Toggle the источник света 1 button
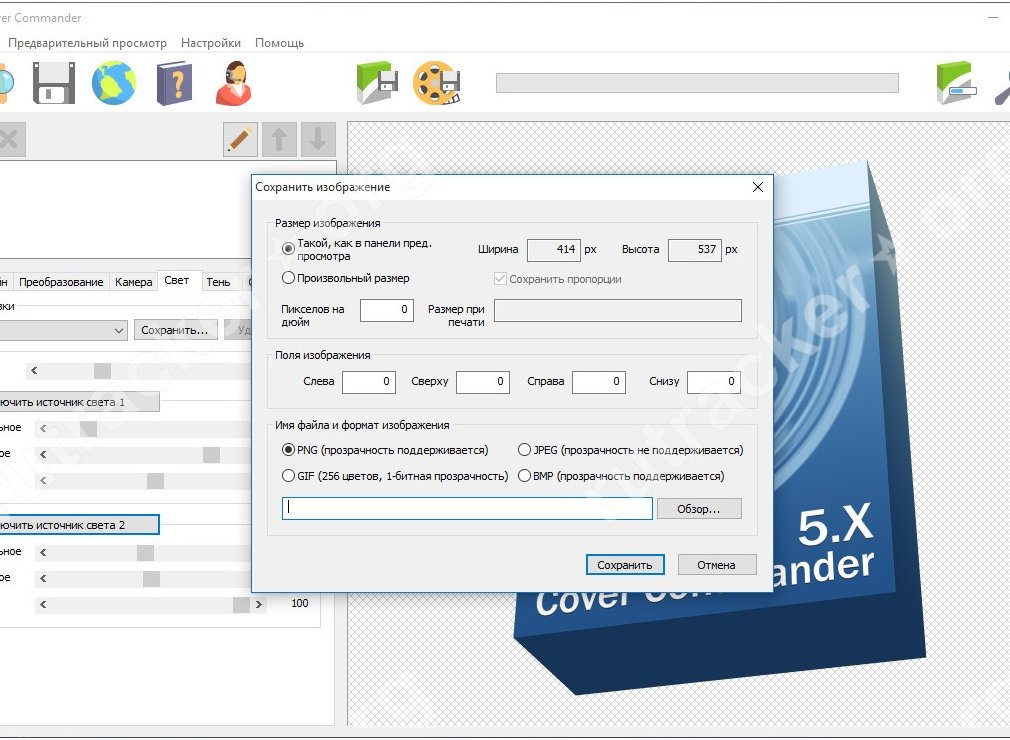The height and width of the screenshot is (740, 1010). pyautogui.click(x=79, y=402)
